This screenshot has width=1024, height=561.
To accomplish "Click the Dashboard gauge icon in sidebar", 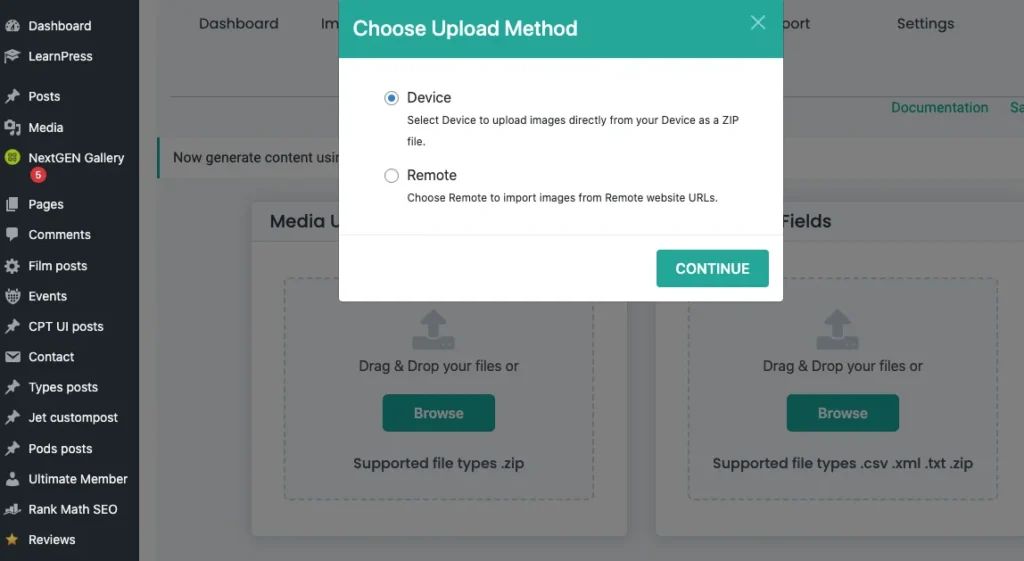I will [12, 26].
